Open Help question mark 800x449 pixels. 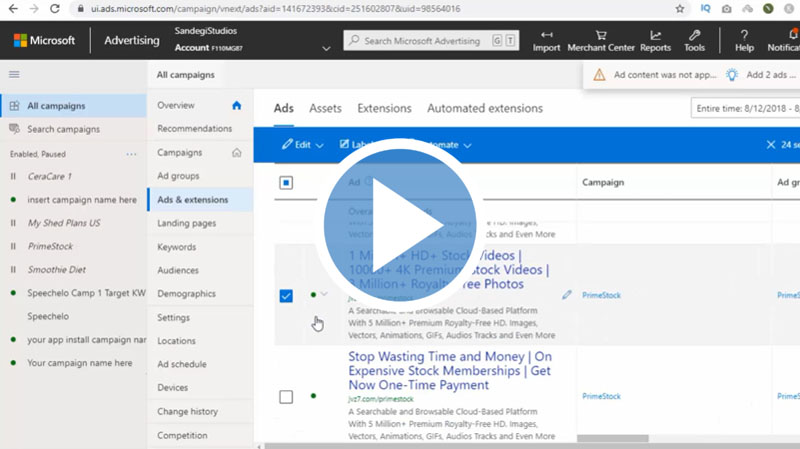[744, 35]
